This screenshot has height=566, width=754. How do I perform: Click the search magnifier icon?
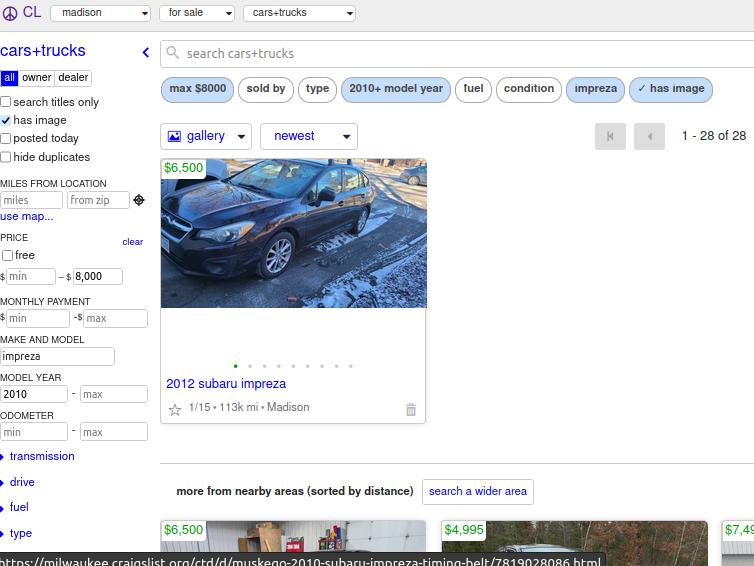pyautogui.click(x=173, y=52)
